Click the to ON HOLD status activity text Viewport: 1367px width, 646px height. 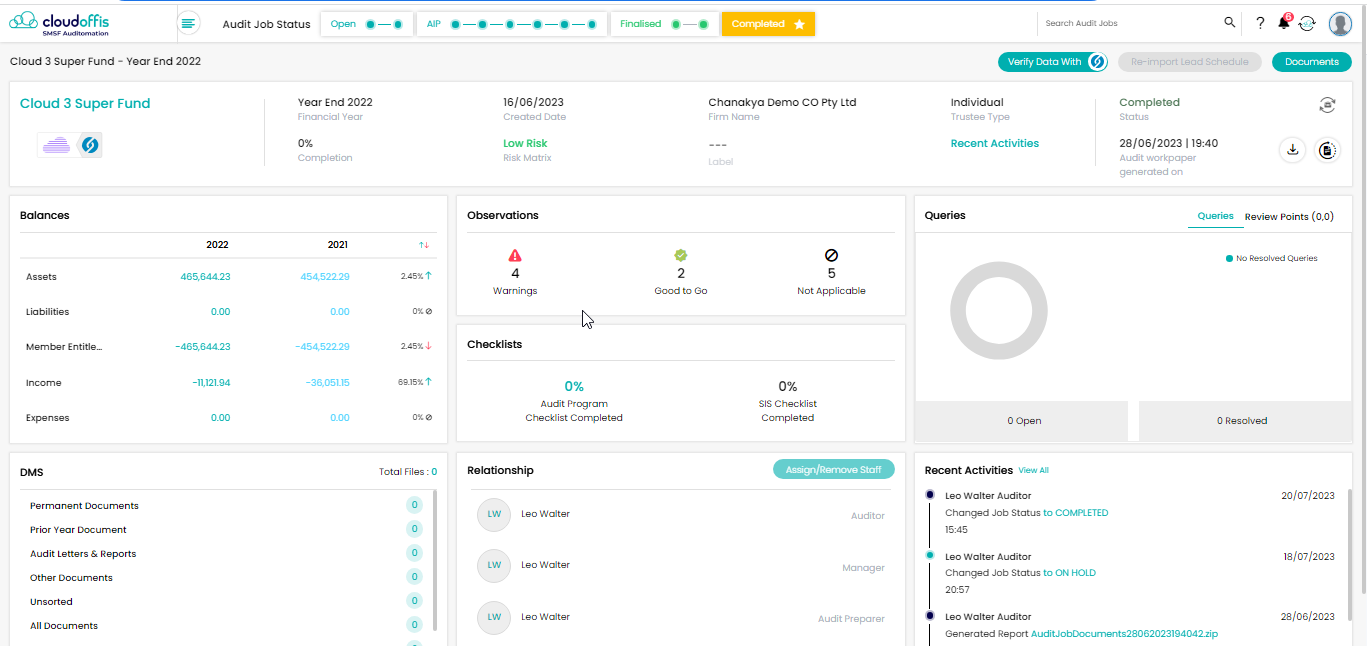(1069, 573)
